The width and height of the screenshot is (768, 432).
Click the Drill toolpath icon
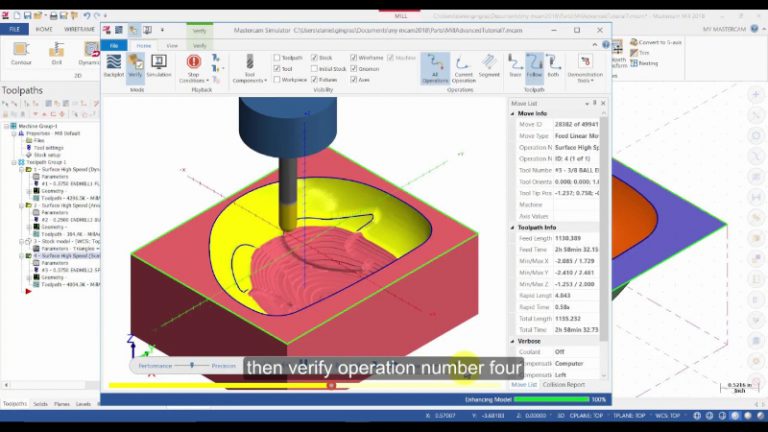click(57, 53)
